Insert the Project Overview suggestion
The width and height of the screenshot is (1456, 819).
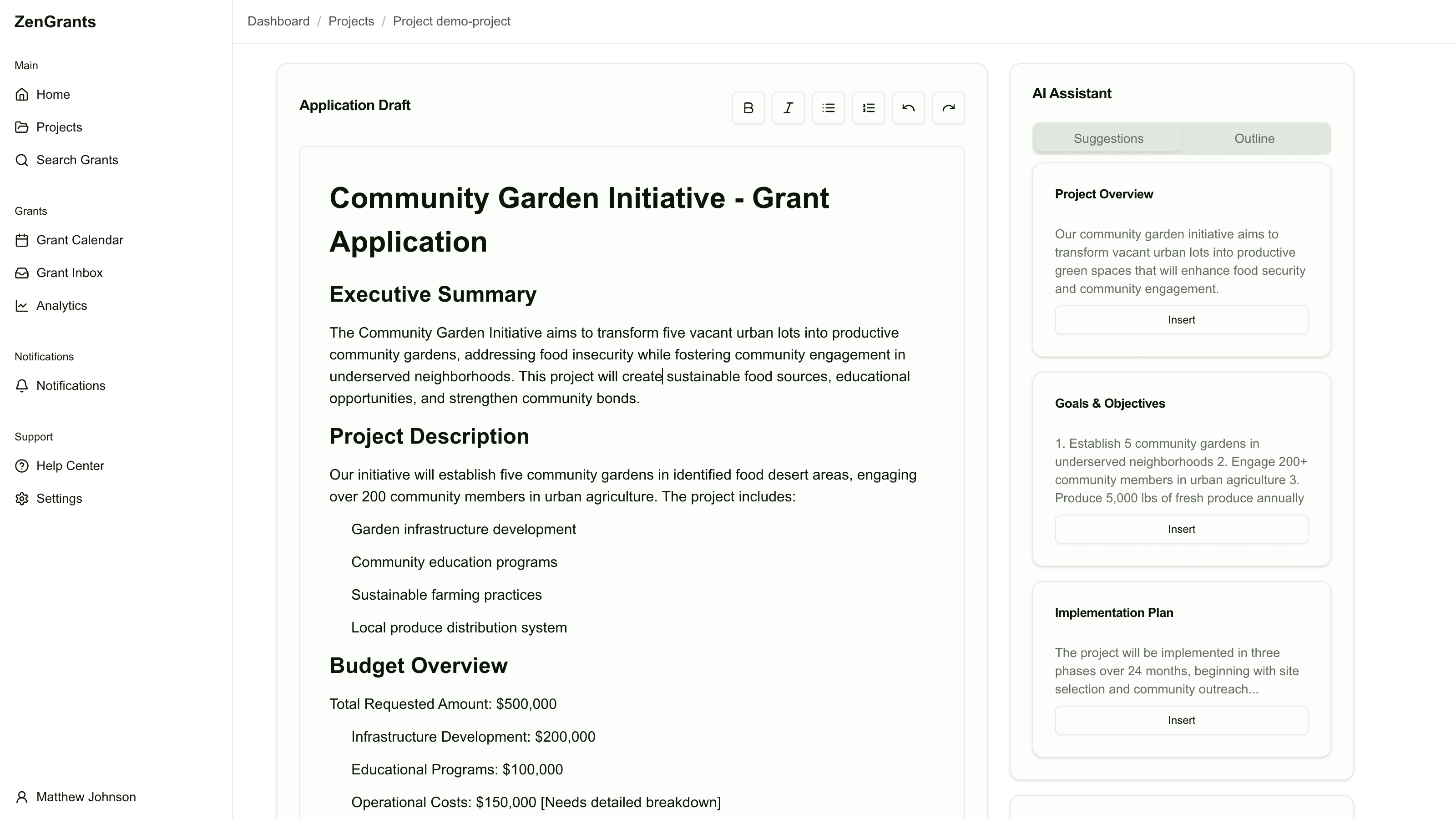(1181, 319)
